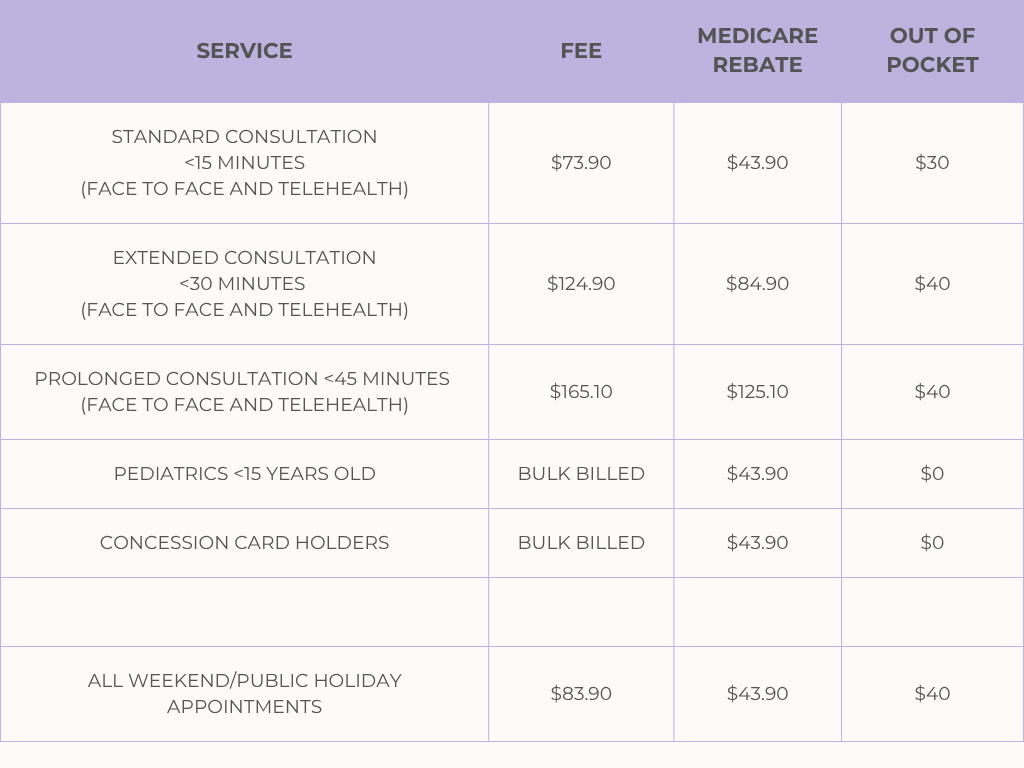This screenshot has height=768, width=1024.
Task: Click BULK BILLED in the Pediatrics row
Action: coord(581,474)
